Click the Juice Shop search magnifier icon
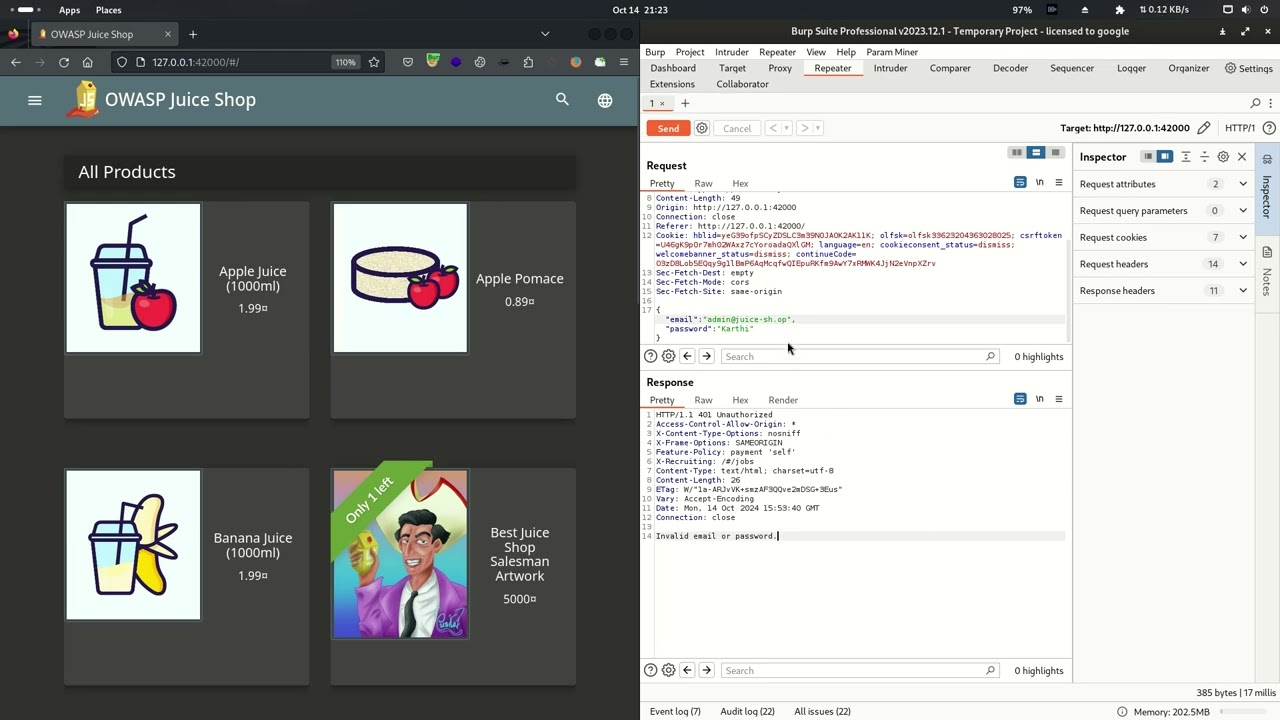This screenshot has height=720, width=1280. 562,100
